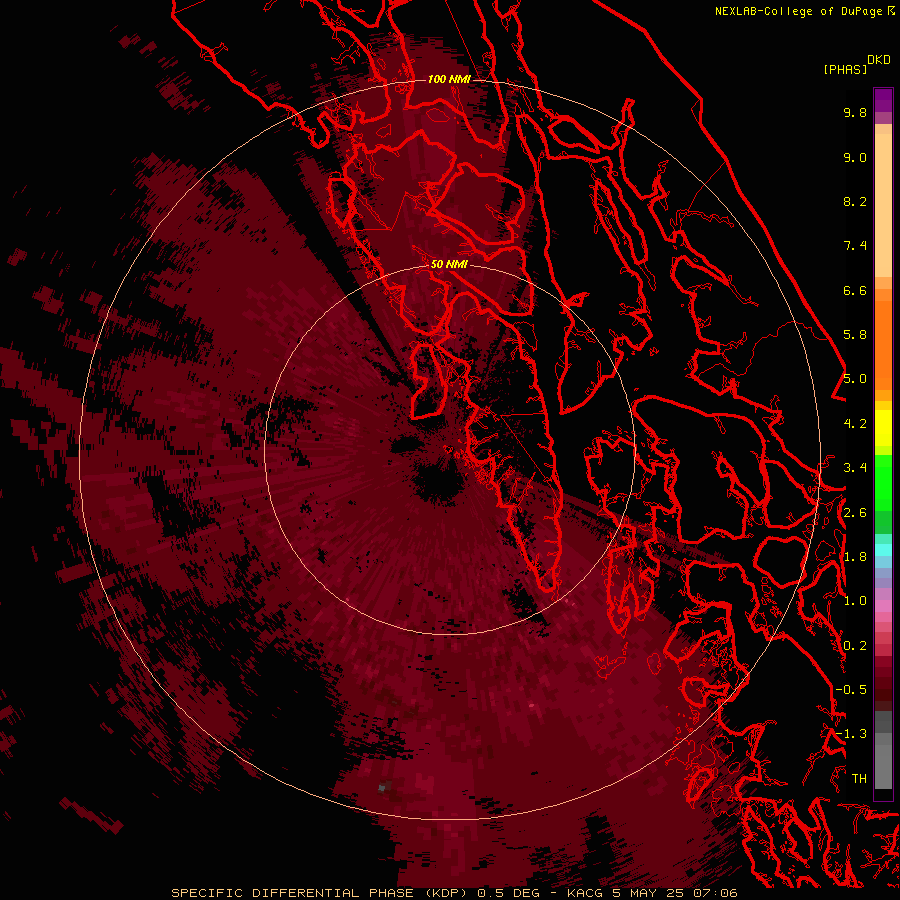Click the 9.8 value on color scale
This screenshot has height=900, width=900.
click(x=855, y=112)
